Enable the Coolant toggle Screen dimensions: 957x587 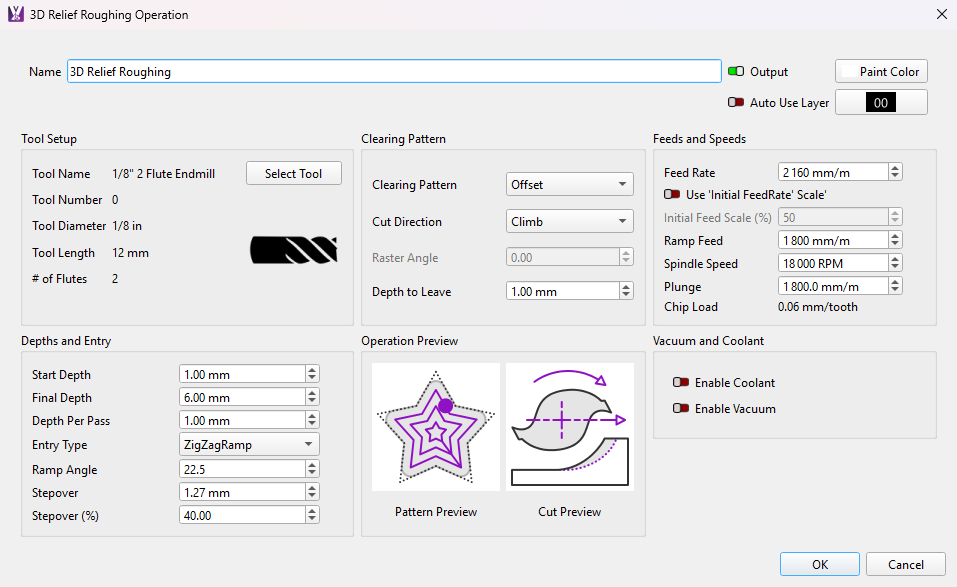[x=681, y=383]
